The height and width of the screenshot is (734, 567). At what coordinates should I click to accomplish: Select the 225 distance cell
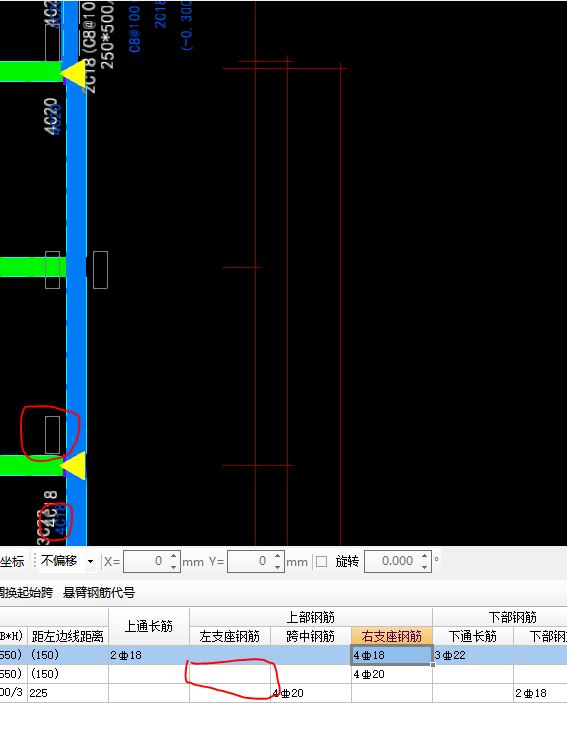[68, 693]
